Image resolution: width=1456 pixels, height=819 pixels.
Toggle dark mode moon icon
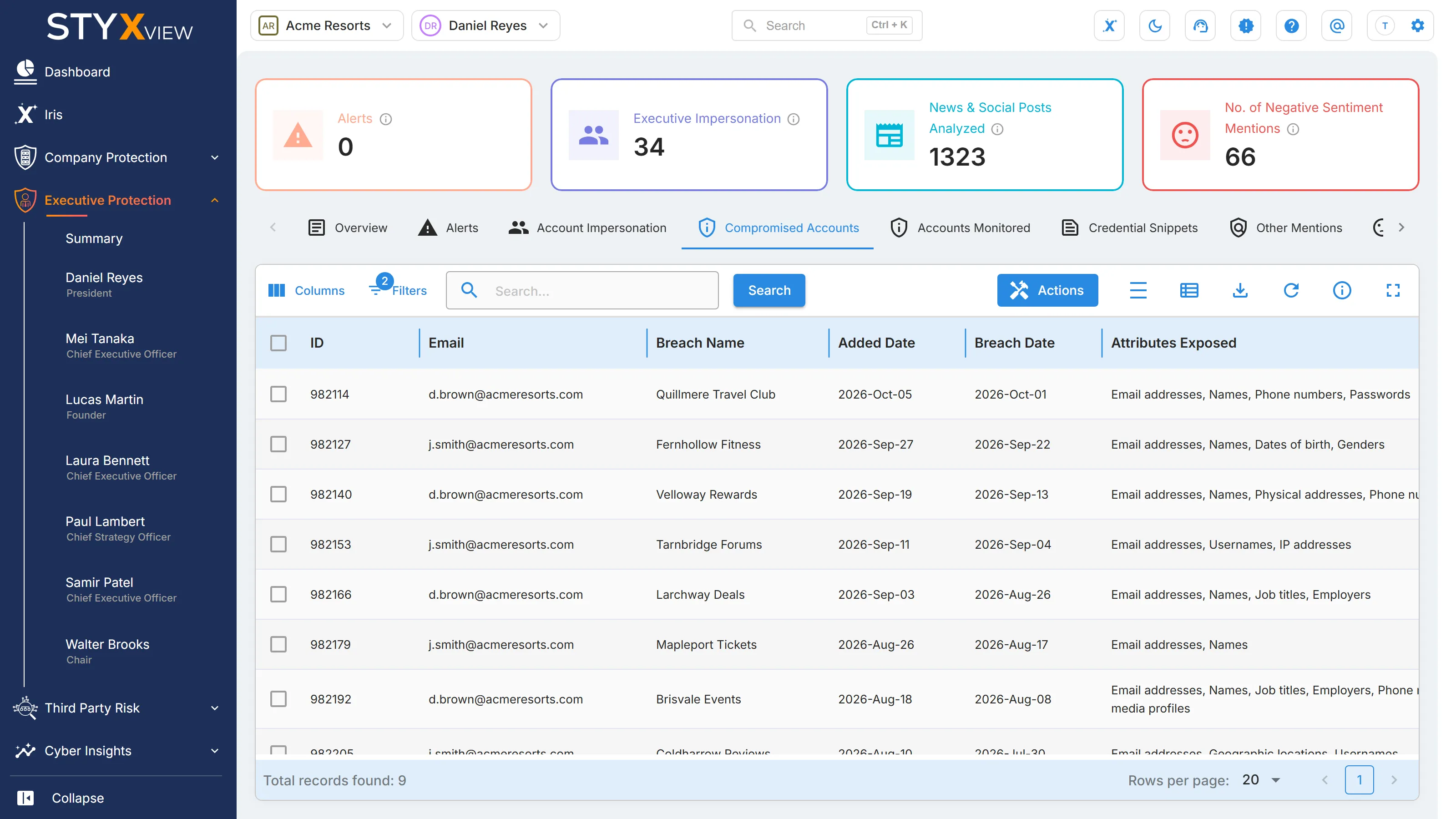click(x=1155, y=25)
